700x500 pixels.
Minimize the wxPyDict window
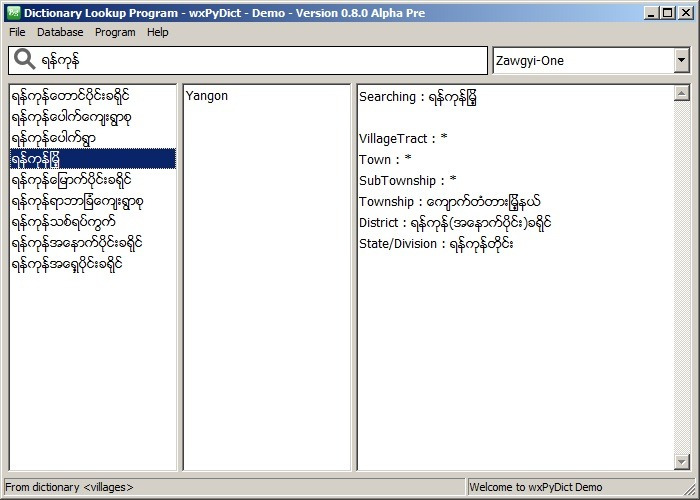(652, 13)
